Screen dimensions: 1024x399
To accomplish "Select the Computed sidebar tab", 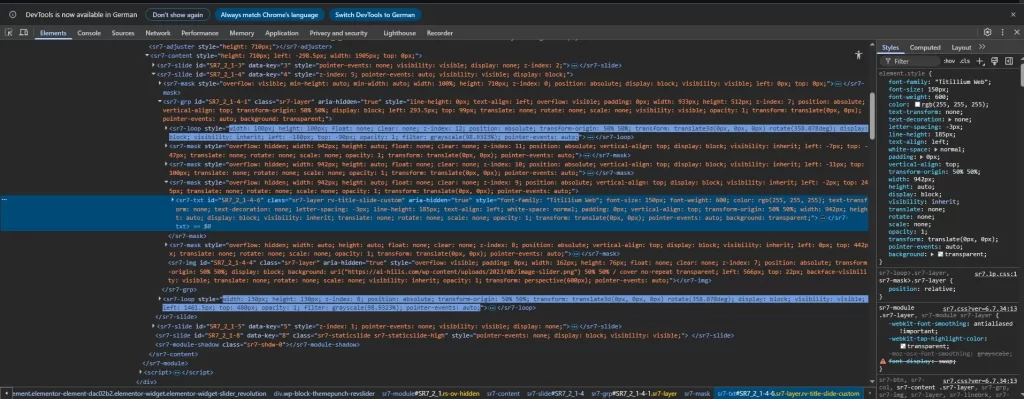I will tap(925, 48).
